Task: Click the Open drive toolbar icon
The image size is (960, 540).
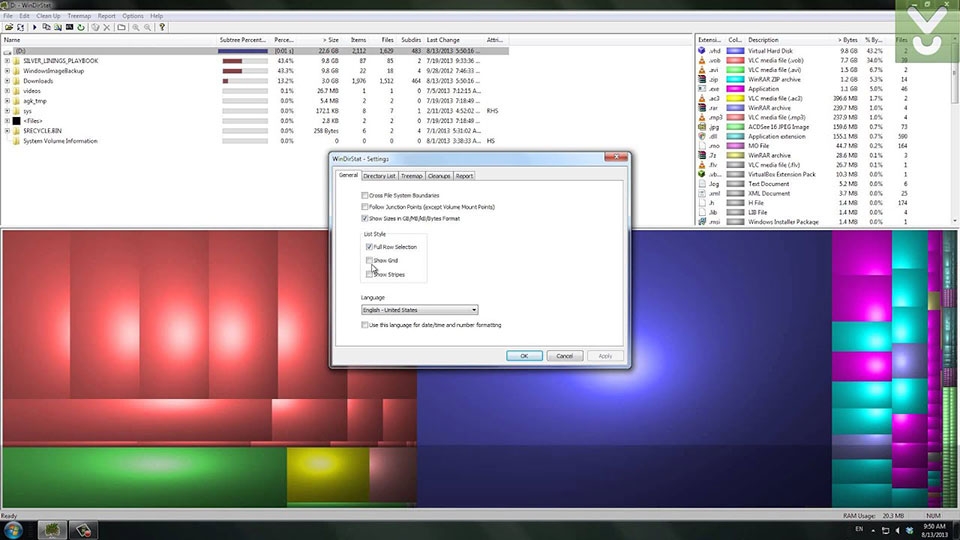Action: (x=9, y=28)
